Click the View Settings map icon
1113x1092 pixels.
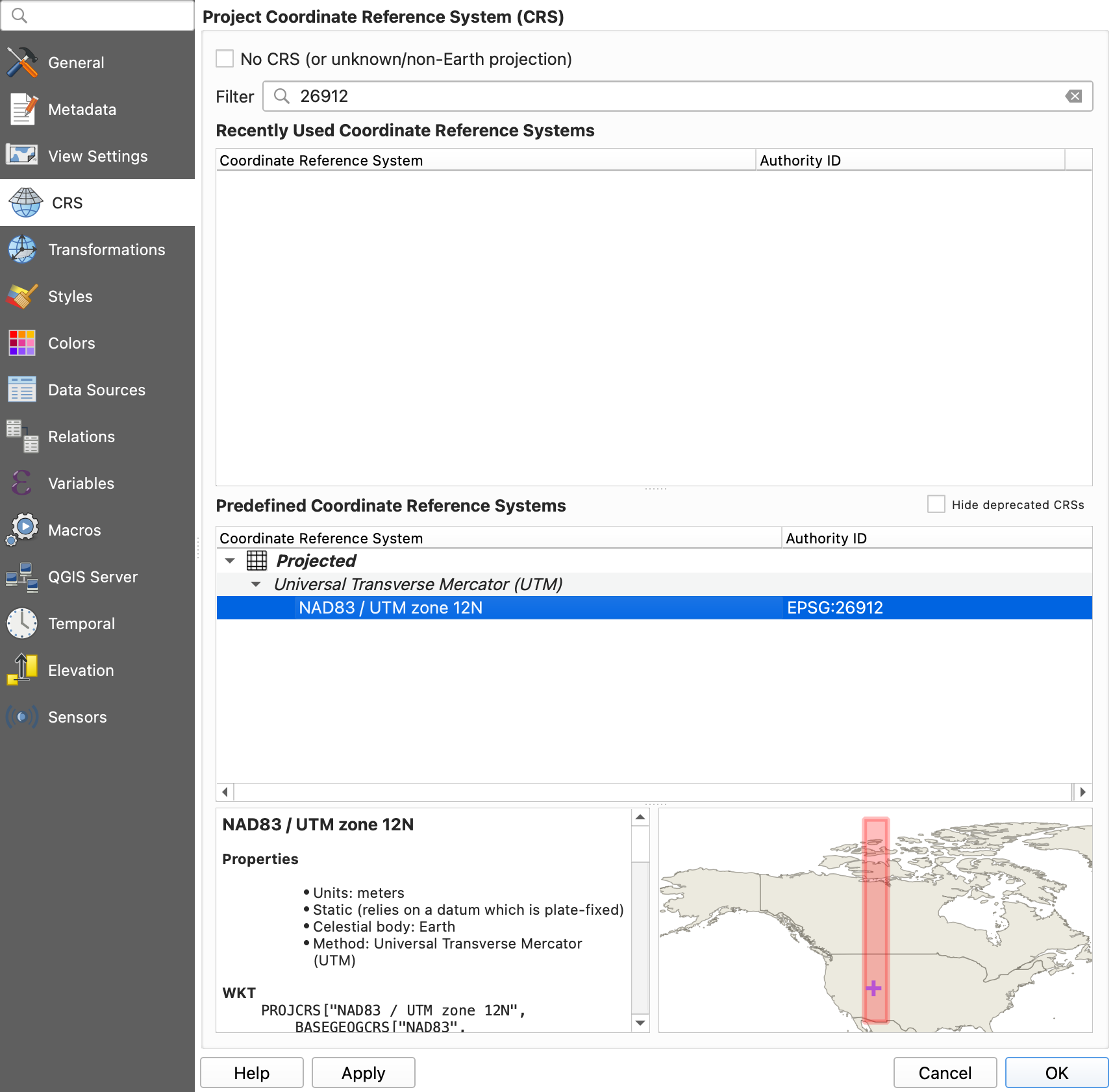(x=22, y=156)
